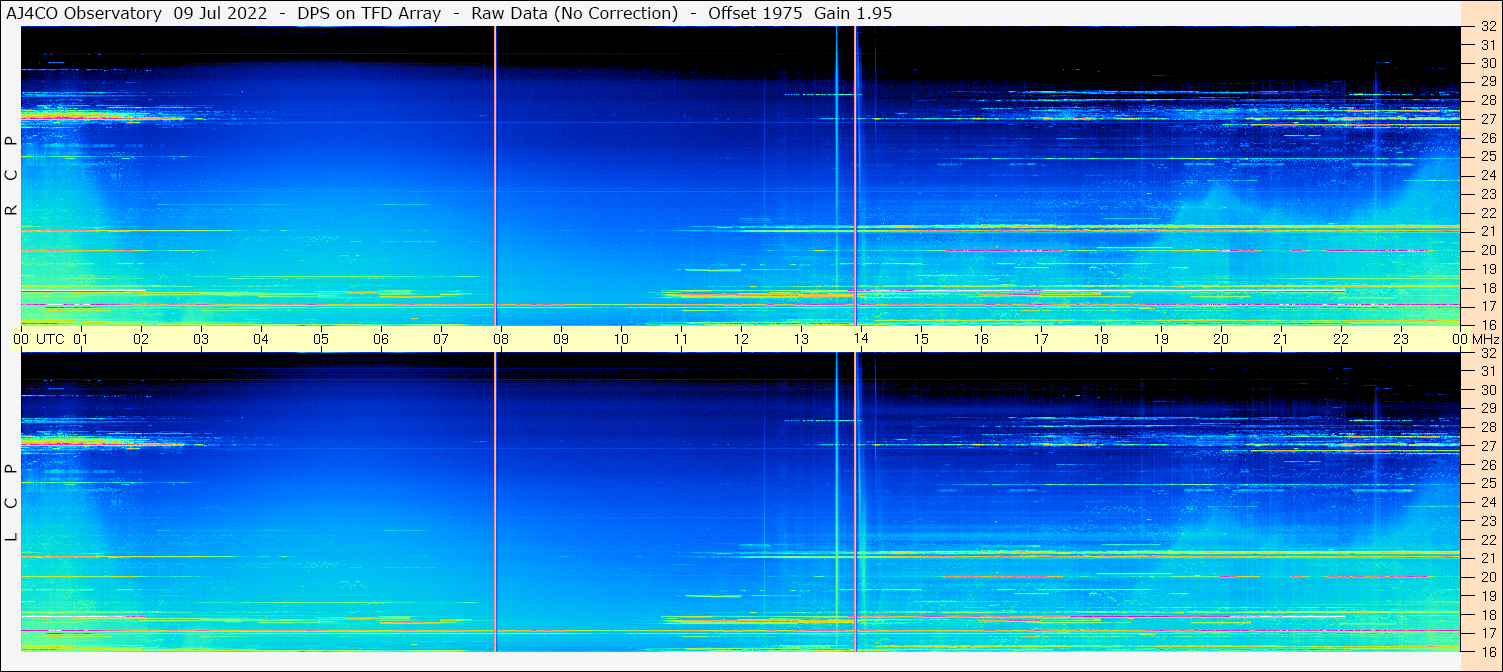Click the 12 hour tick label

click(741, 339)
